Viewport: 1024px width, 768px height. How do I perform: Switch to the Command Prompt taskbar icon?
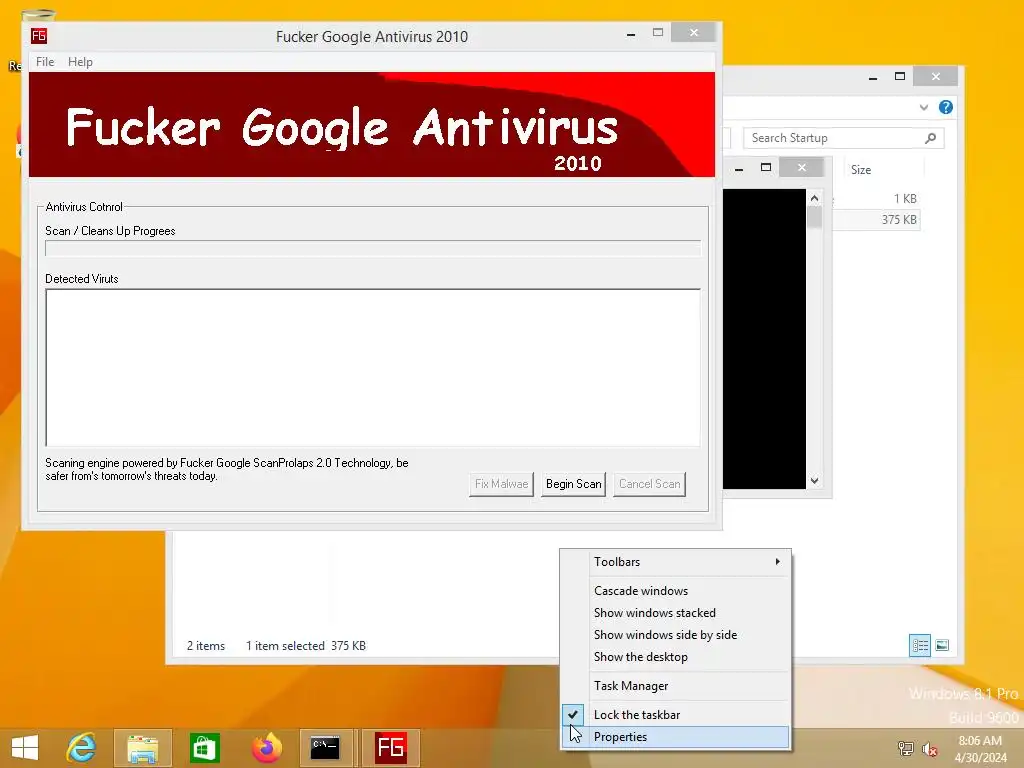pyautogui.click(x=325, y=748)
